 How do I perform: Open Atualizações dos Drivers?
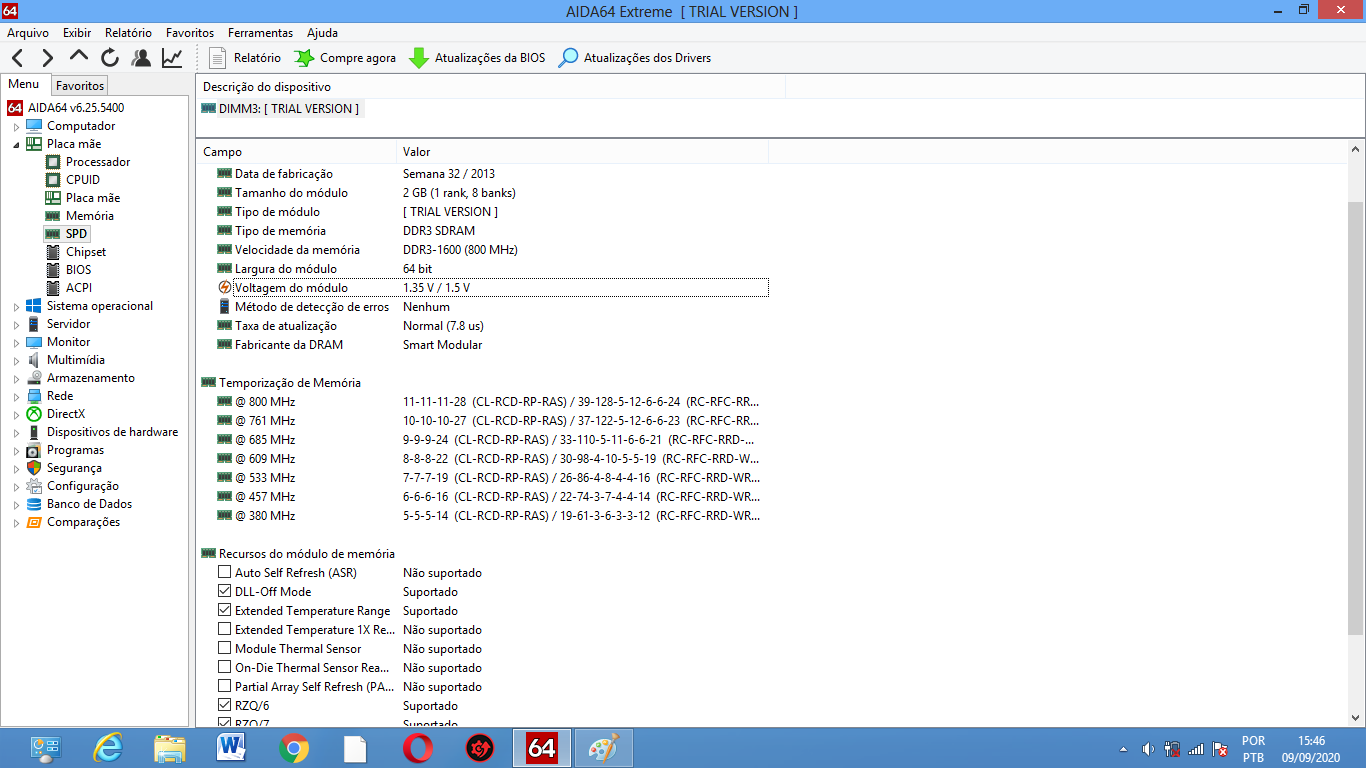[x=635, y=58]
